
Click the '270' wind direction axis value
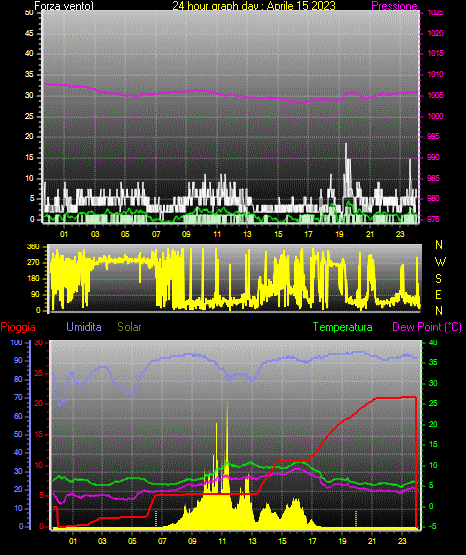[33, 263]
